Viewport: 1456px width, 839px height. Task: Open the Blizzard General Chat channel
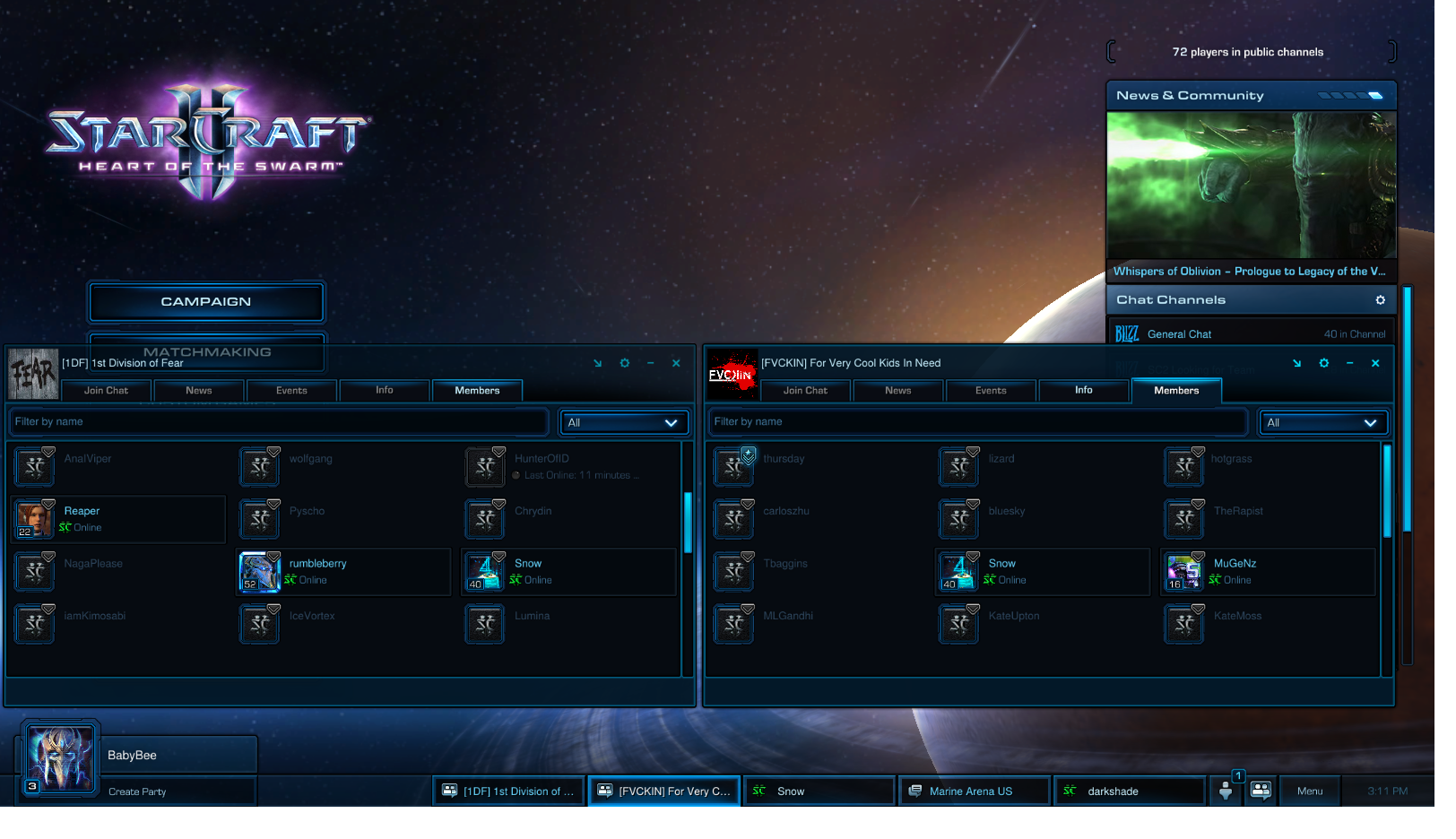tap(1252, 334)
